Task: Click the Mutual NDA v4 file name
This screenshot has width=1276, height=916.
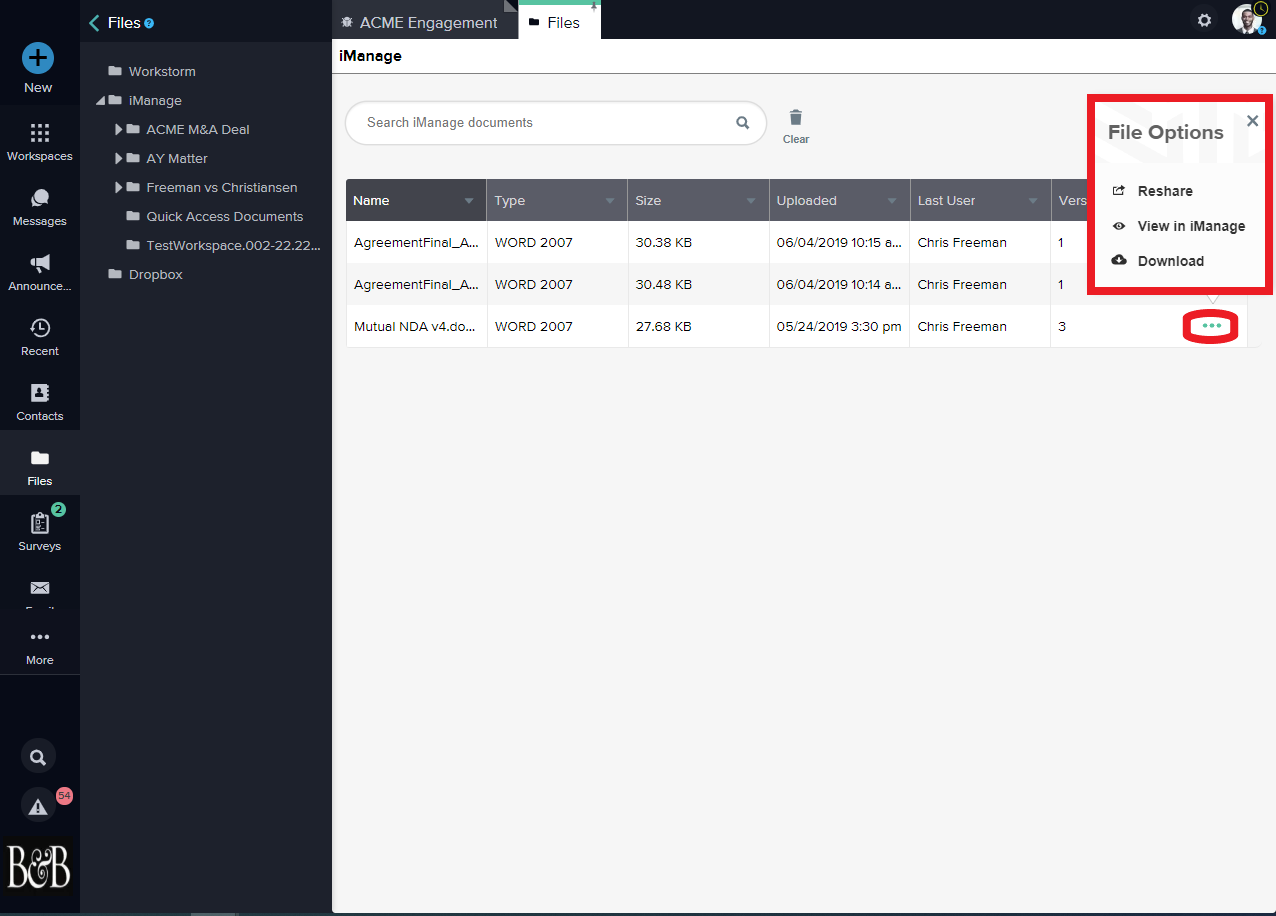Action: 416,327
